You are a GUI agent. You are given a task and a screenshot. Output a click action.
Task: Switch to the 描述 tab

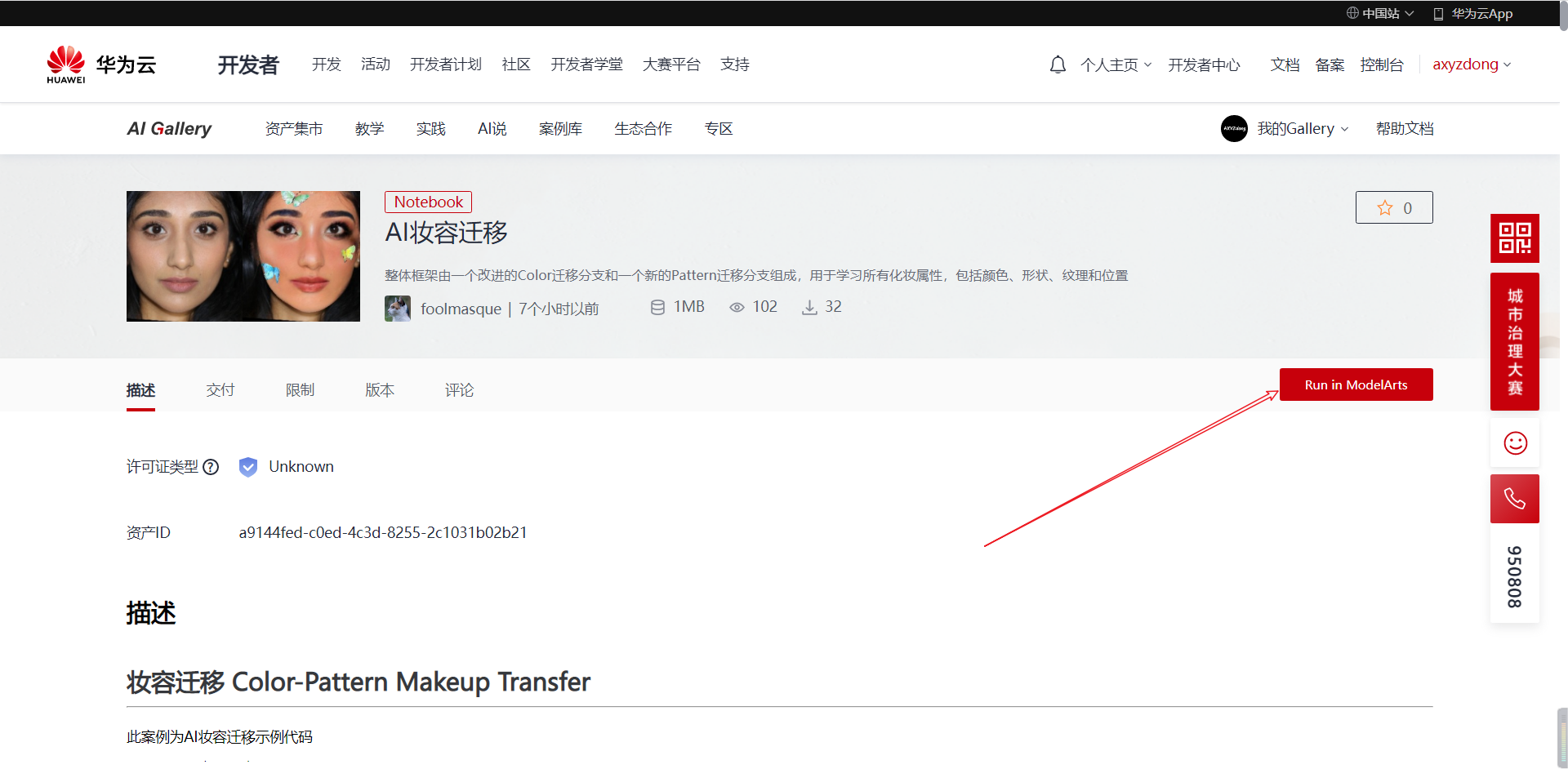point(140,390)
